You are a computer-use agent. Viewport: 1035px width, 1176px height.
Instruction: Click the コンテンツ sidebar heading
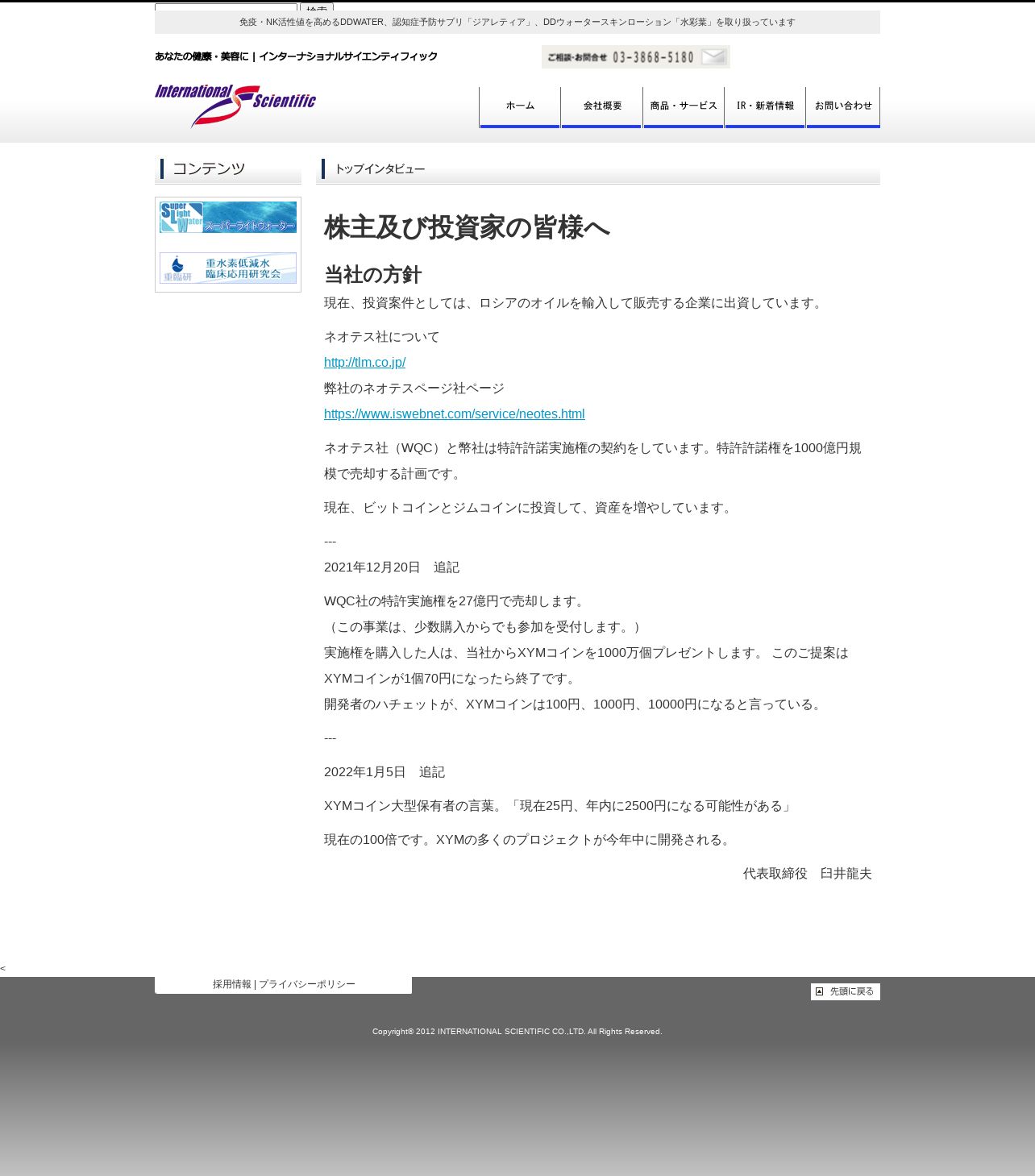[x=209, y=168]
